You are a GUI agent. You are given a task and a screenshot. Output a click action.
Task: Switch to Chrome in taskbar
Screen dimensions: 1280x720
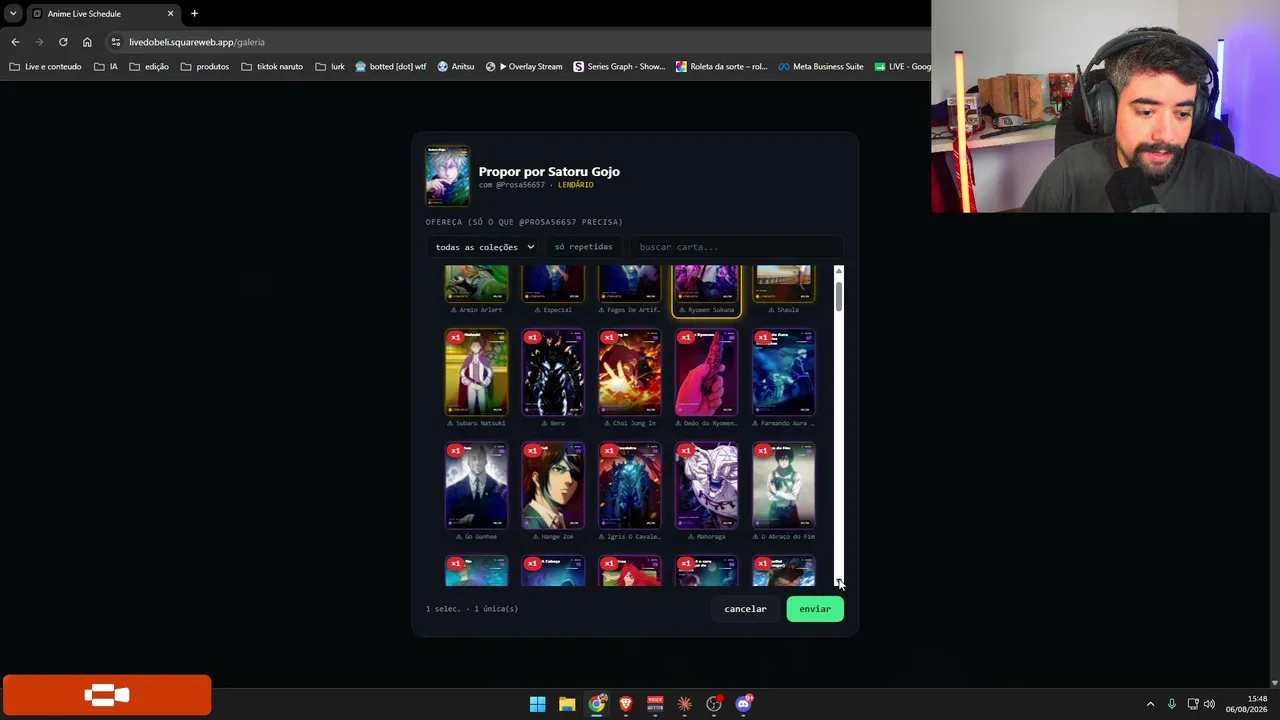(x=596, y=704)
